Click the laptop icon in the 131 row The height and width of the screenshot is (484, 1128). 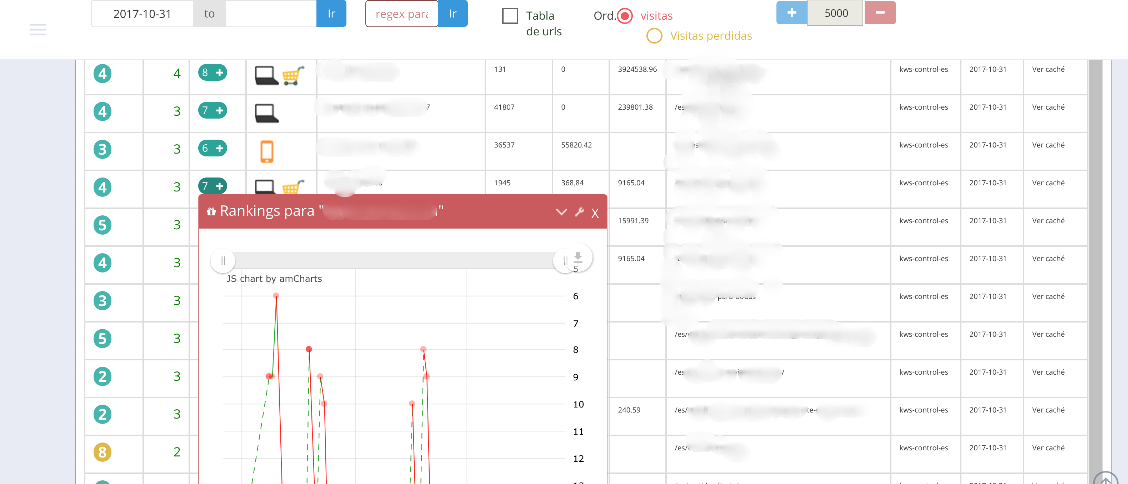pyautogui.click(x=267, y=76)
